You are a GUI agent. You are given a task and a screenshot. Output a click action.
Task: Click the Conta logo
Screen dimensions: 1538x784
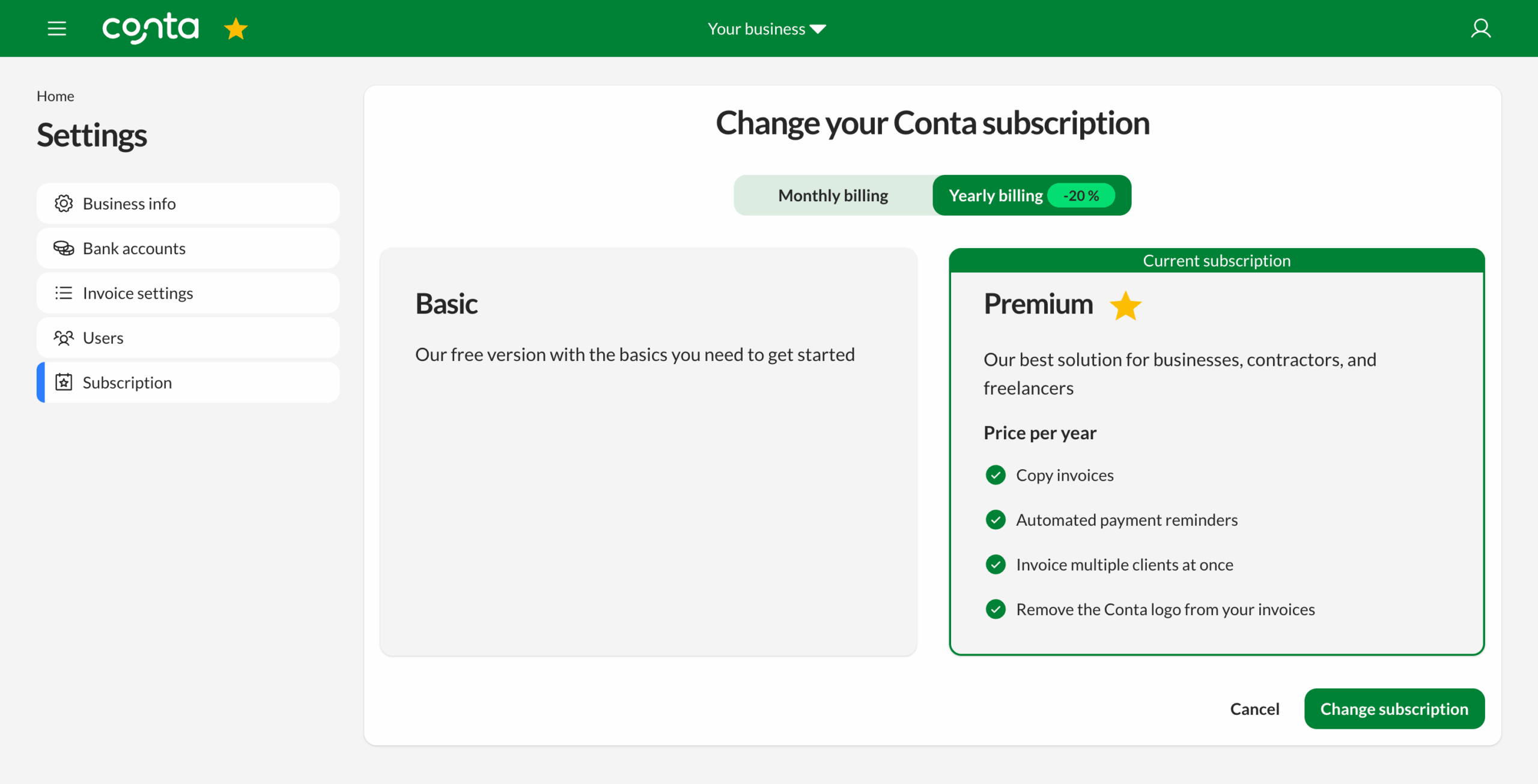click(150, 28)
